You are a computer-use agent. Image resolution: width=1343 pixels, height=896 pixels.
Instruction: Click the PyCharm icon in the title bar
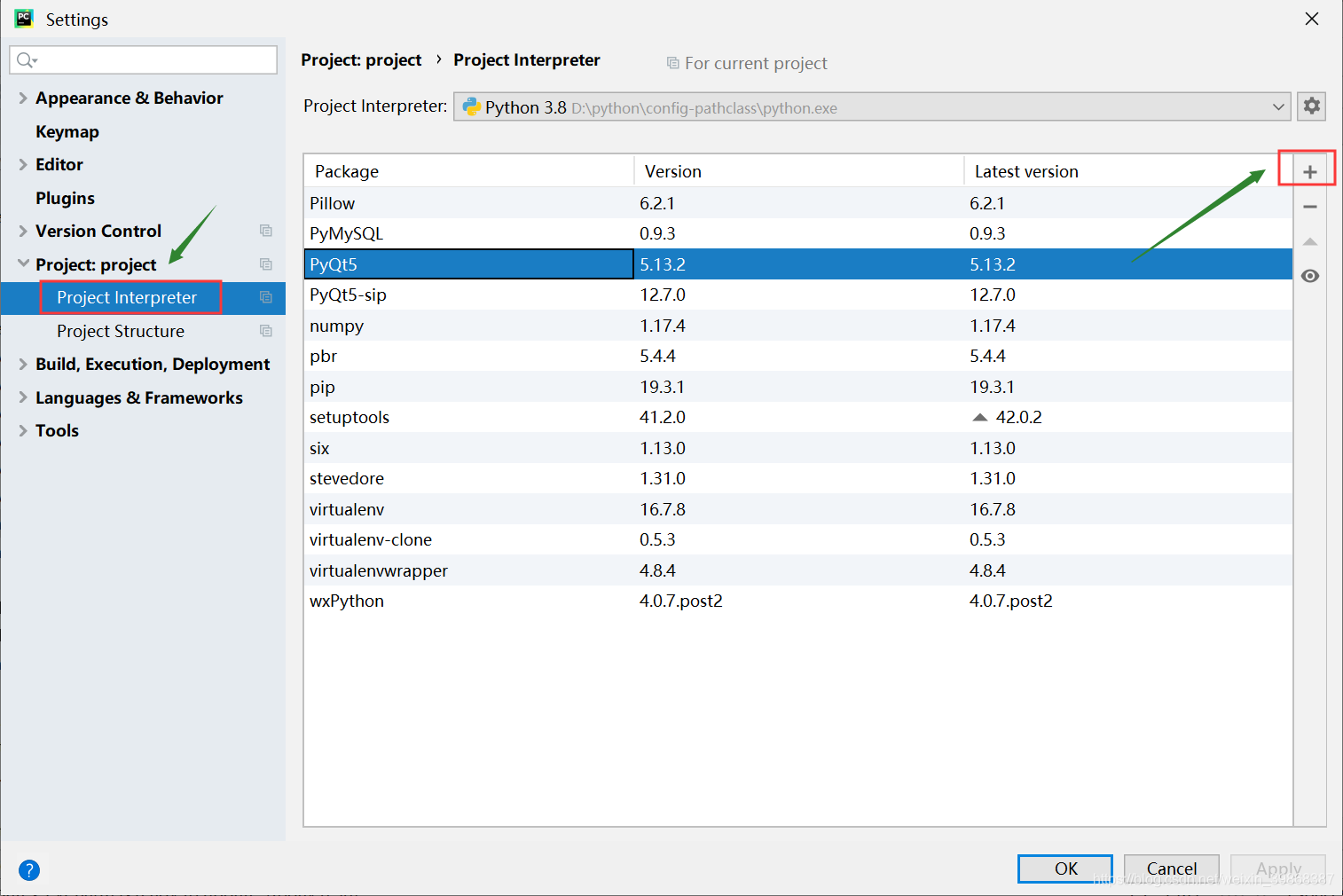coord(24,19)
